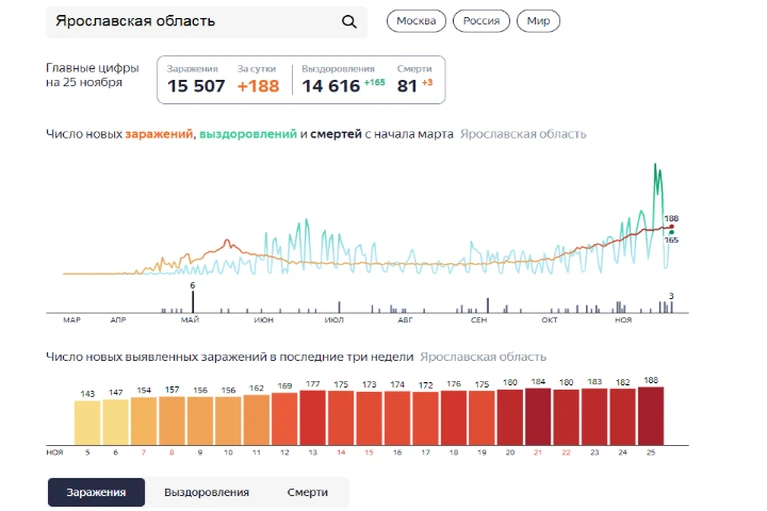Select the Россия region chip
The width and height of the screenshot is (767, 511).
[x=481, y=21]
